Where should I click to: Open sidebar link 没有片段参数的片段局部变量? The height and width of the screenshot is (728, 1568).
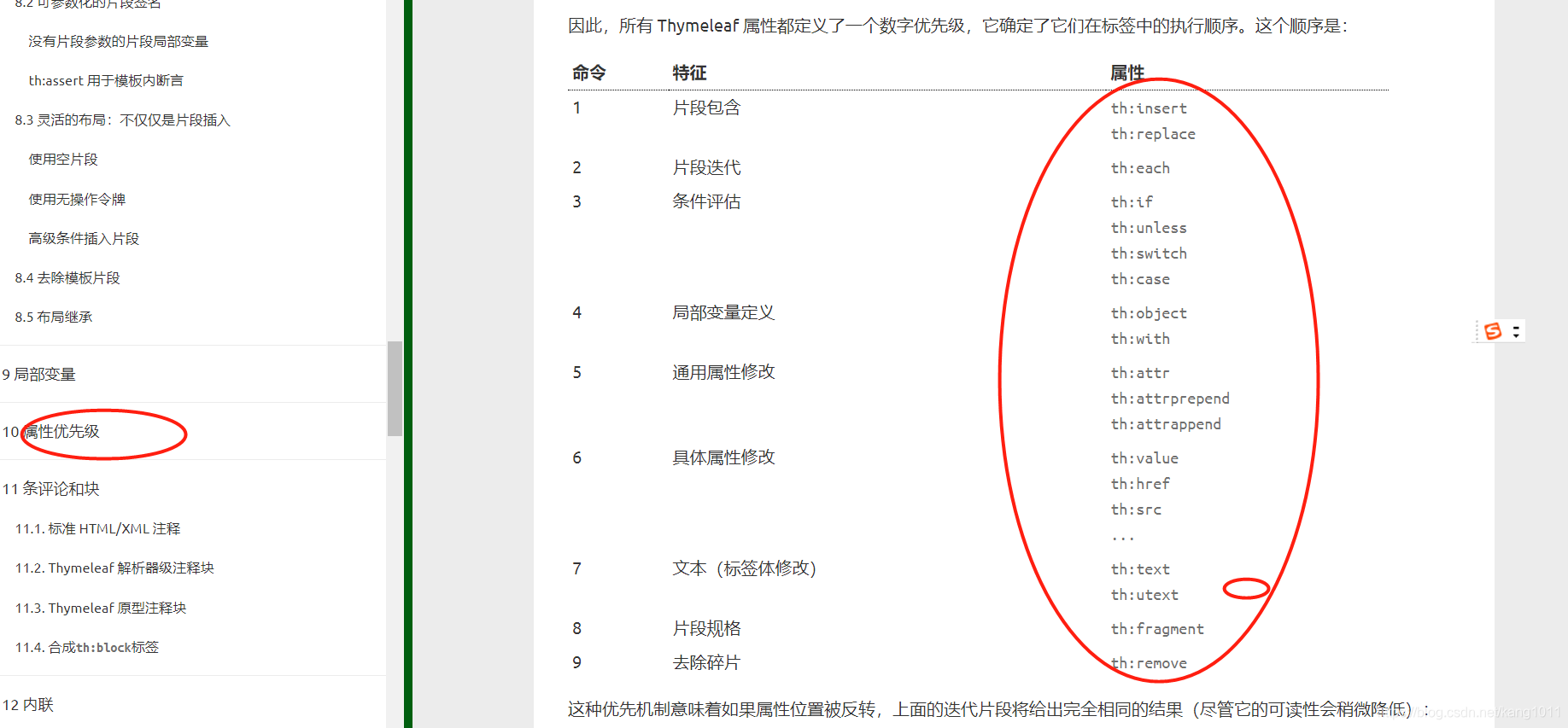coord(119,41)
